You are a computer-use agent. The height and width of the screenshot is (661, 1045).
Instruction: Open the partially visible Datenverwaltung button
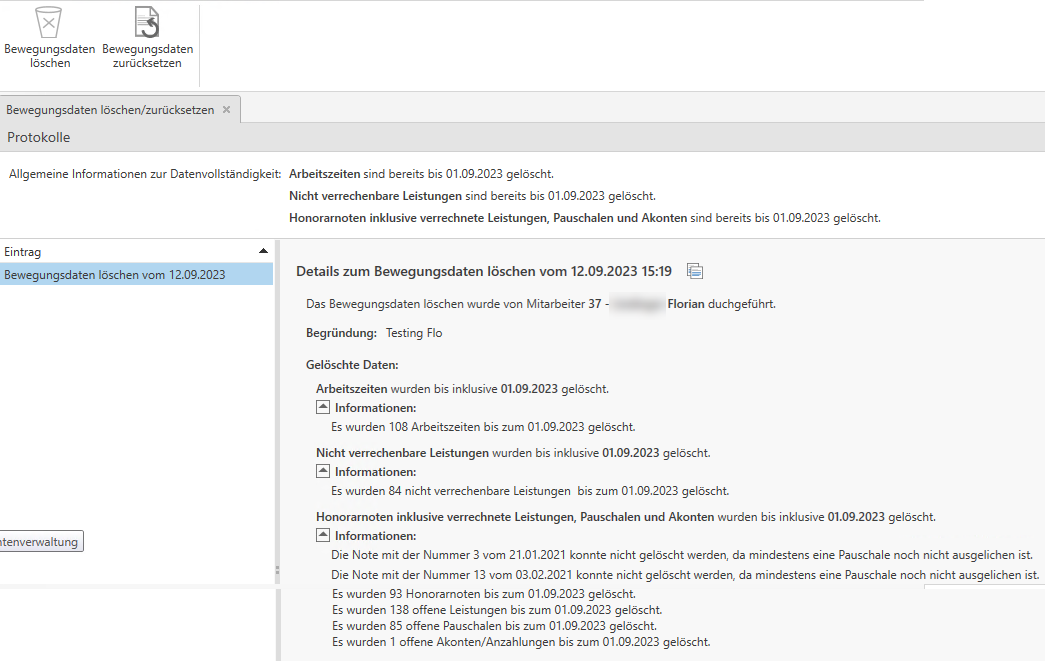tap(40, 542)
